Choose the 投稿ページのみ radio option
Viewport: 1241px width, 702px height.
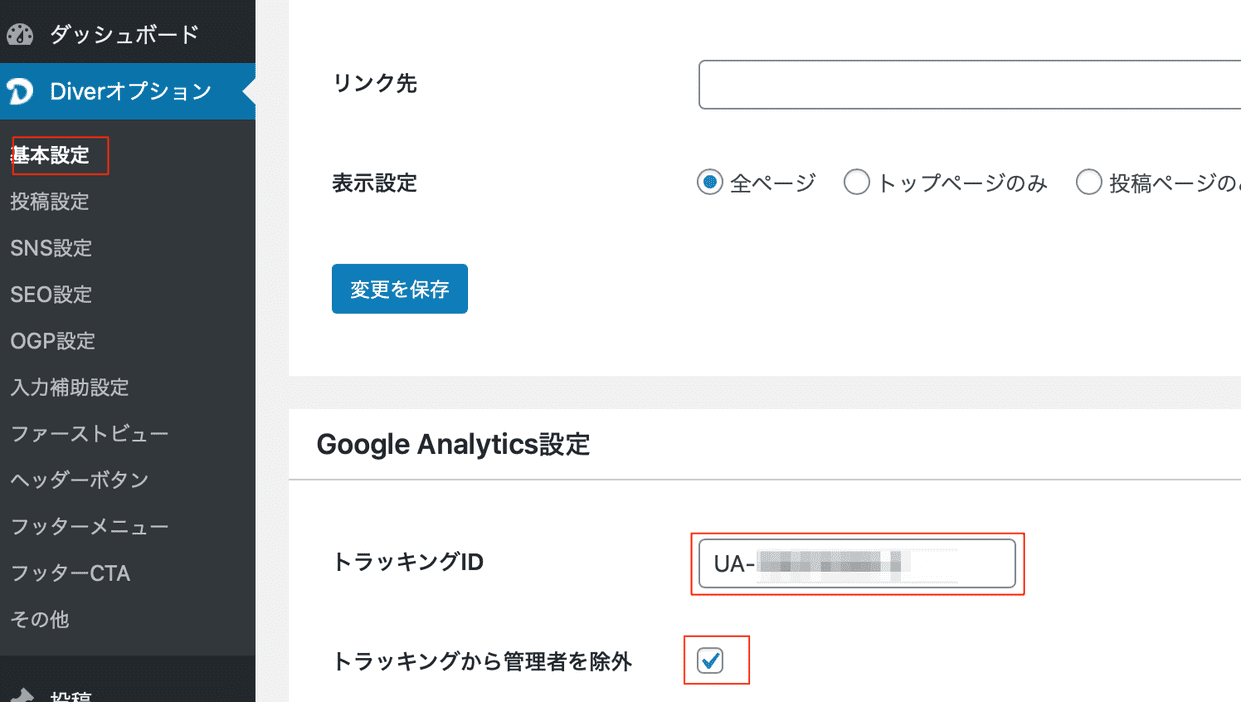[x=1089, y=183]
